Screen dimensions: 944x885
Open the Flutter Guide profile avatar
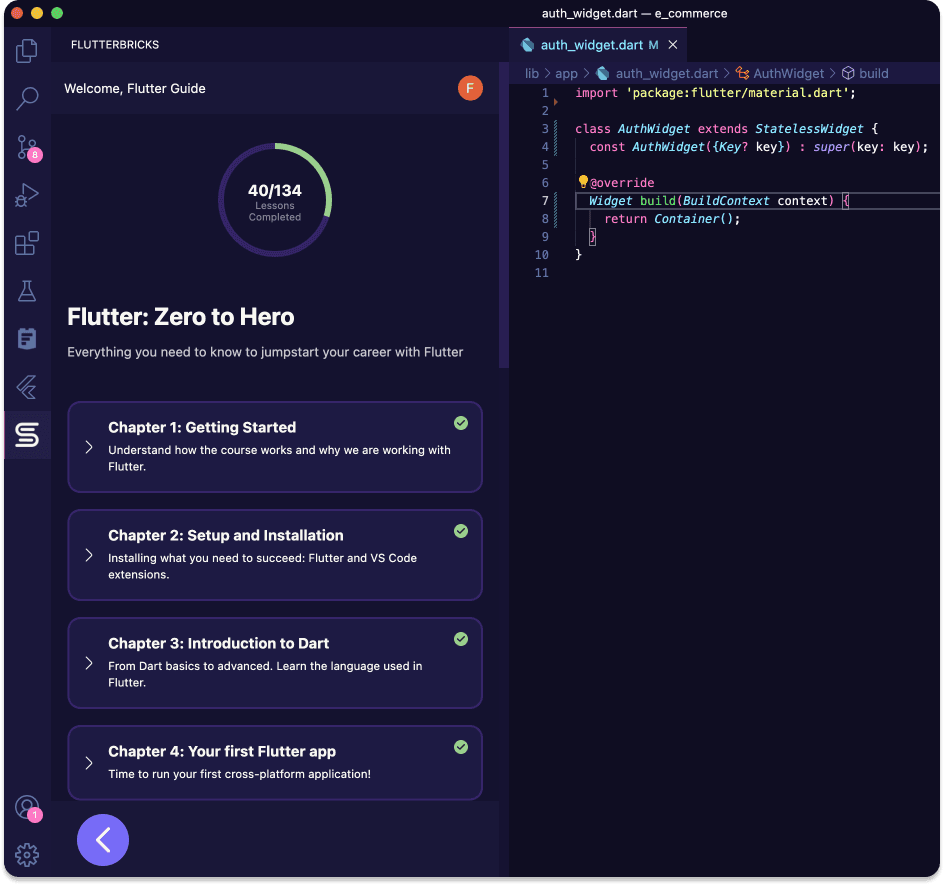tap(470, 88)
